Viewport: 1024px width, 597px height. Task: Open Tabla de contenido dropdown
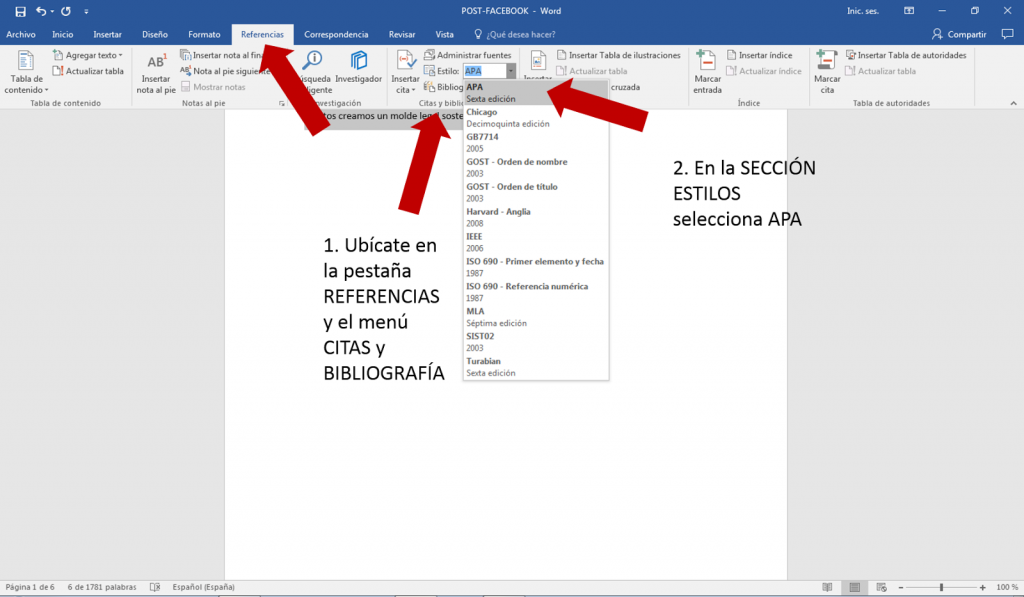[x=26, y=73]
